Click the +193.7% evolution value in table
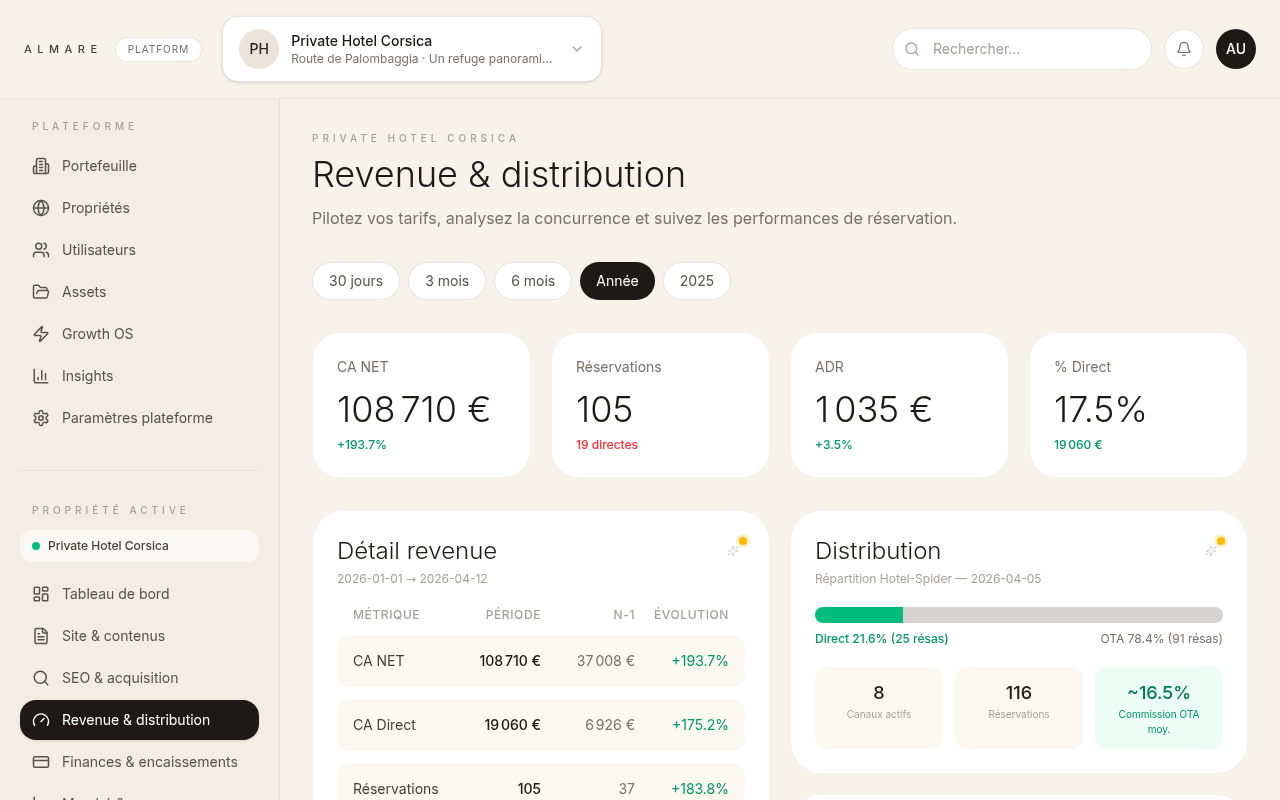Screen dimensions: 1280x800 [700, 661]
